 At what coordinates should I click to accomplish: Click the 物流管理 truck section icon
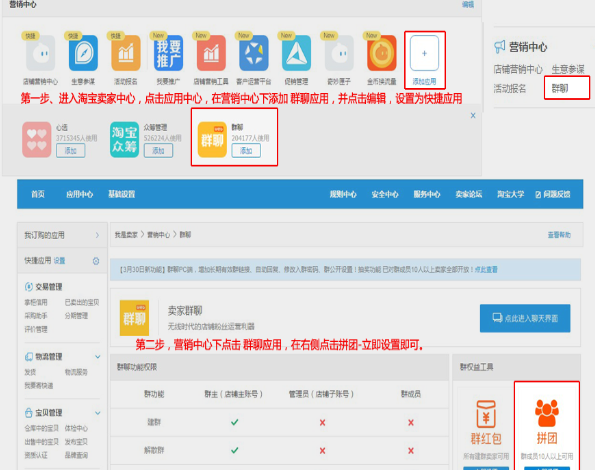point(28,357)
